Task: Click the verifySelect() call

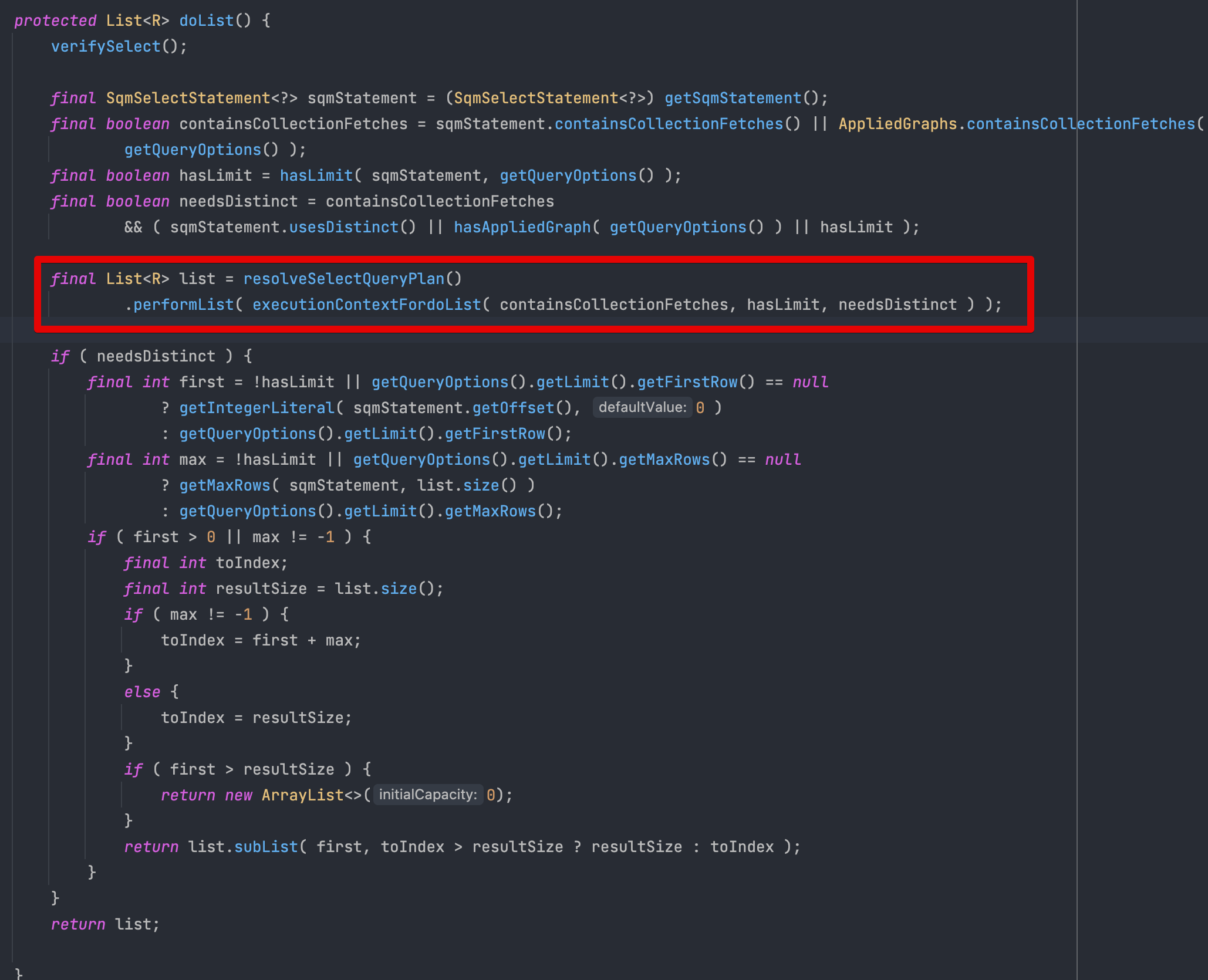Action: (119, 46)
